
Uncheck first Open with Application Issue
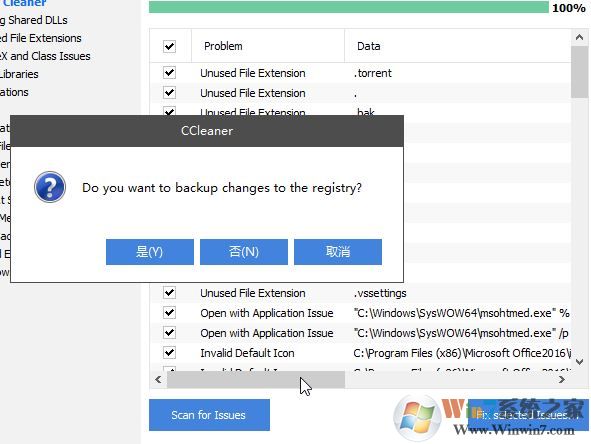coord(169,312)
